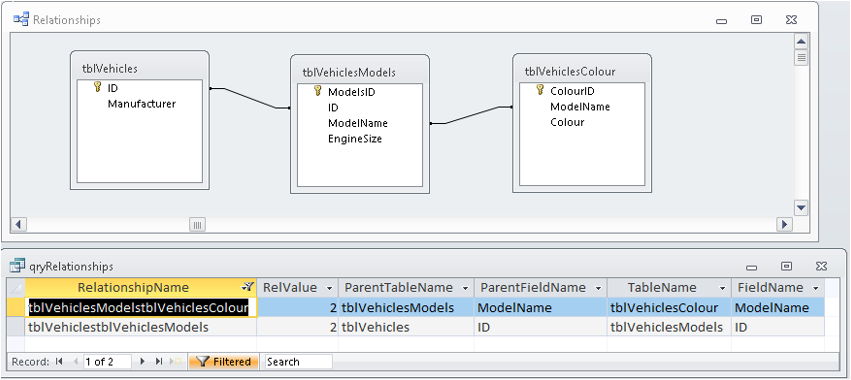851x380 pixels.
Task: Go to next record in navigation bar
Action: pos(143,362)
